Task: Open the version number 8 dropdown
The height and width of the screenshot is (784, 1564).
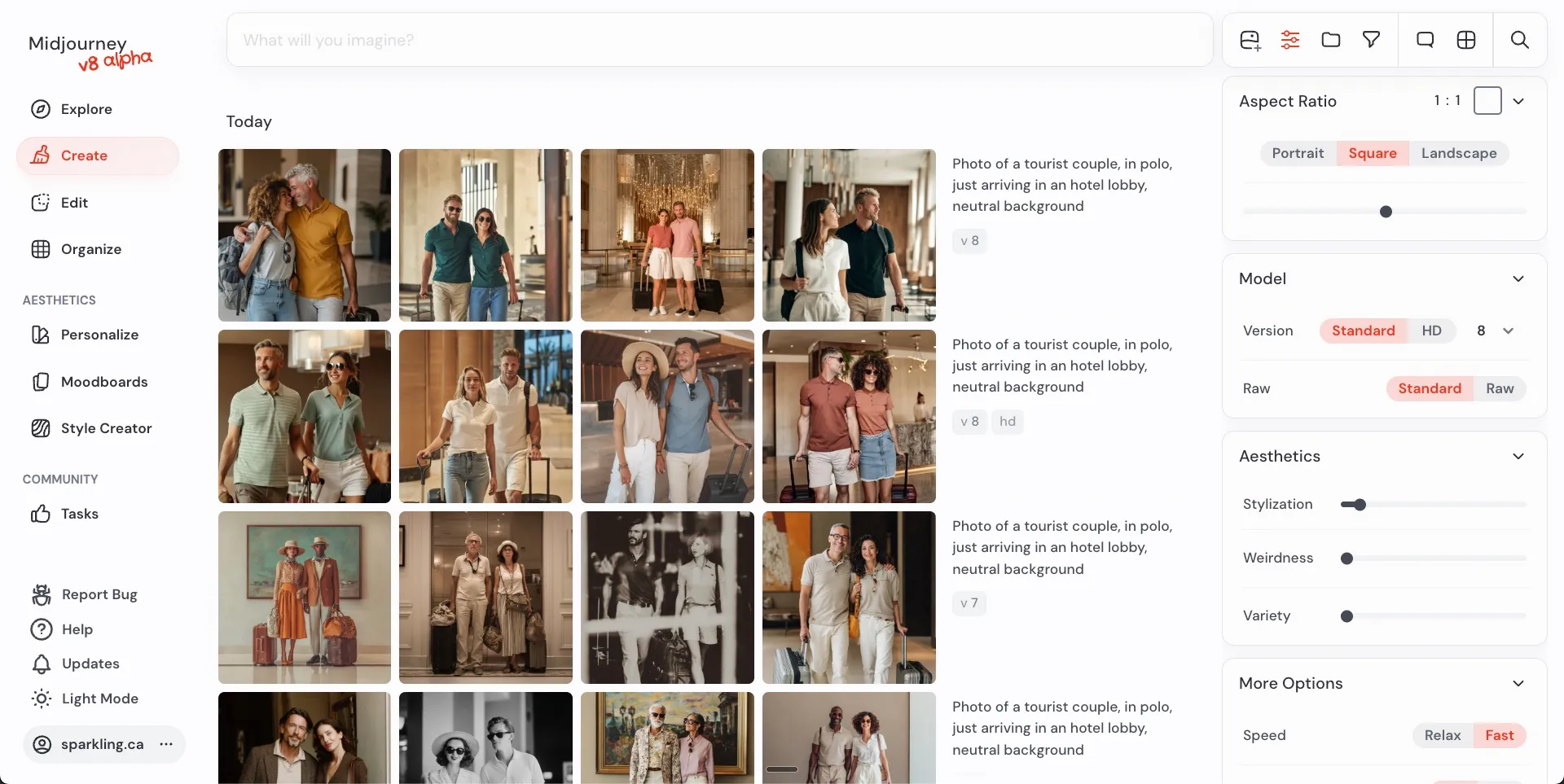Action: pyautogui.click(x=1496, y=331)
